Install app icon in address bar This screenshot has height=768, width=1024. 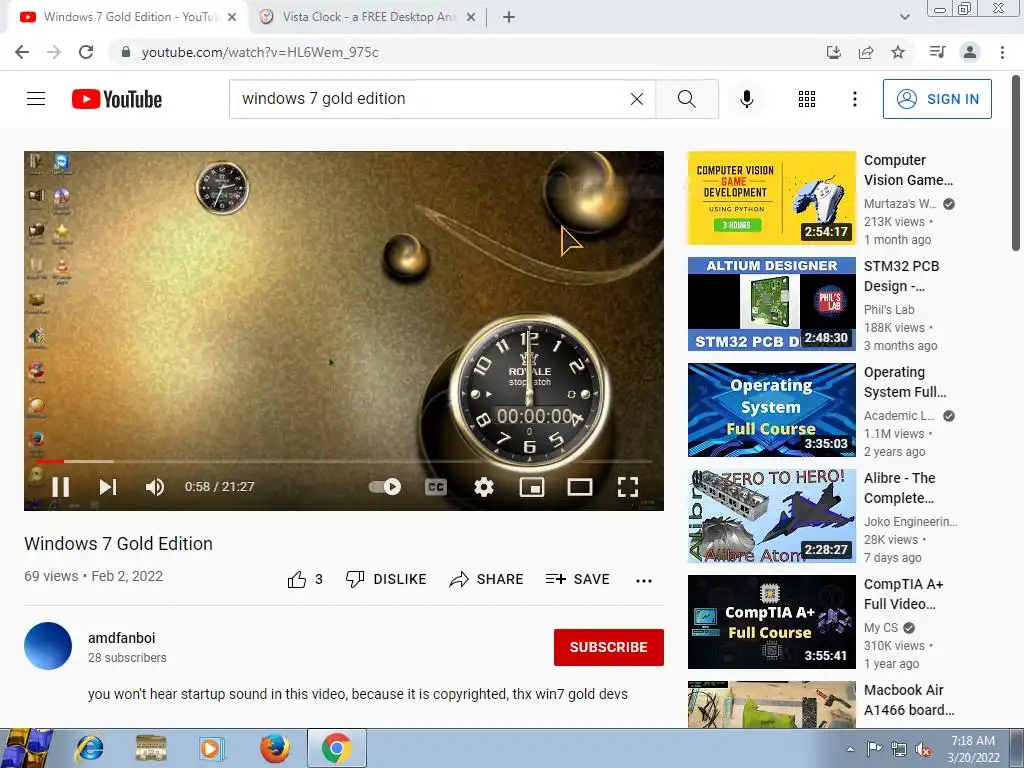coord(834,52)
